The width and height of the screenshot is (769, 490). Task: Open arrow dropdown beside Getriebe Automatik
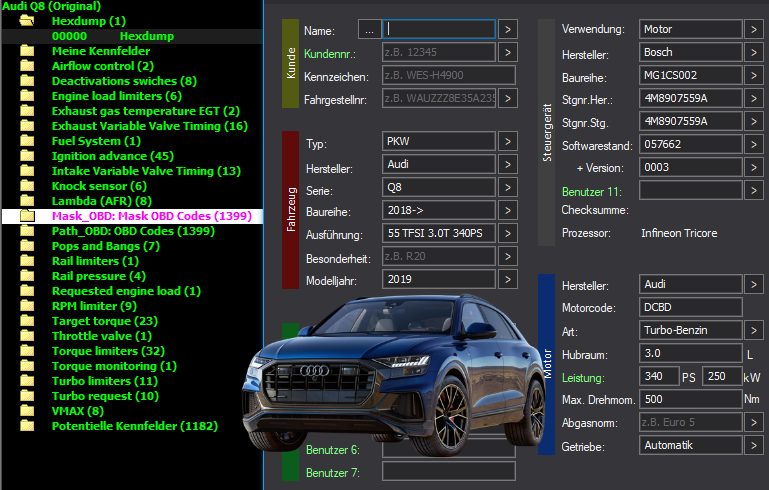coord(754,445)
